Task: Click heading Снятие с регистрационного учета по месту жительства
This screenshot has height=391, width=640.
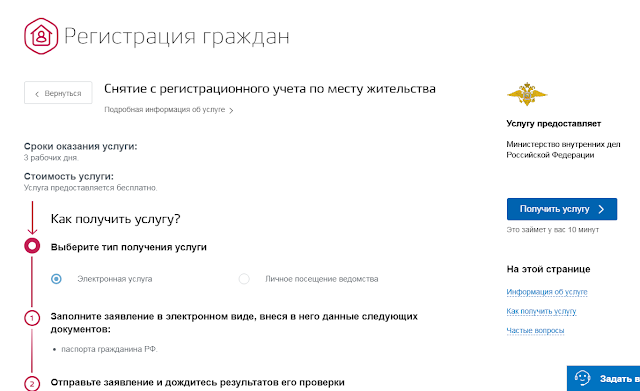Action: 270,89
